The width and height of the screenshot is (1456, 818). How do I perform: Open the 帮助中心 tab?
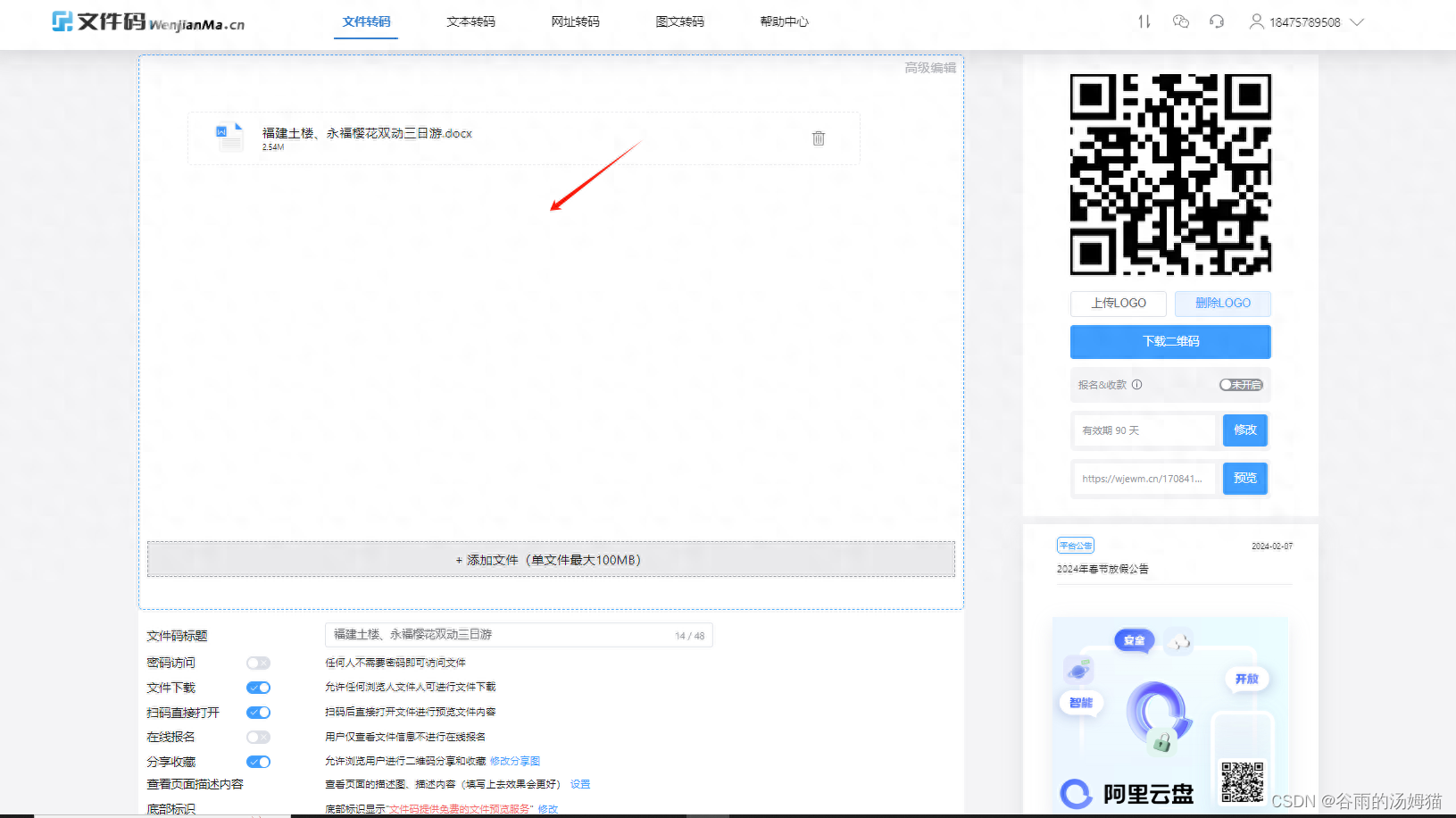[x=785, y=21]
